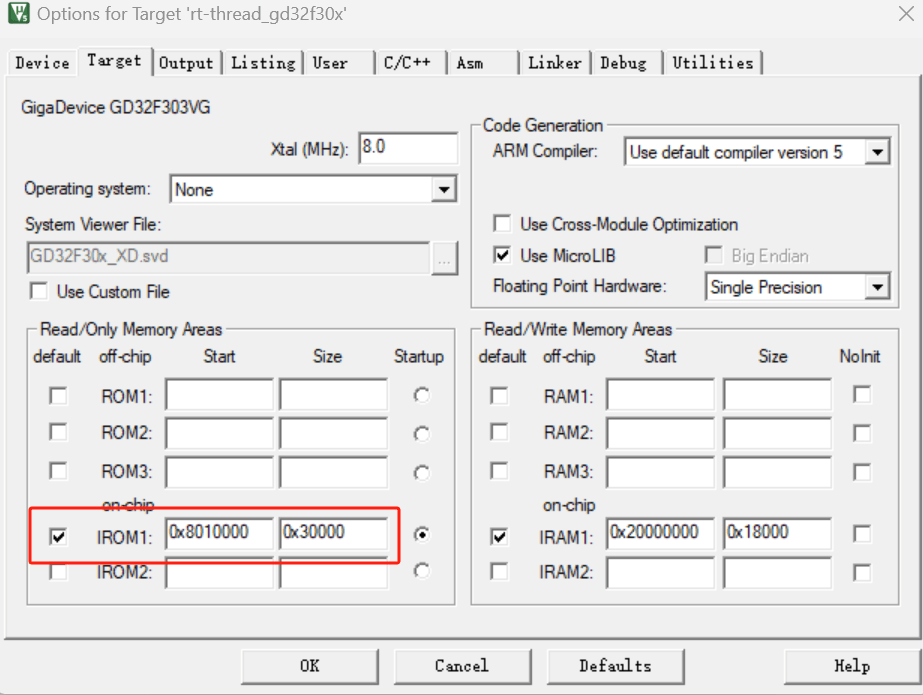The height and width of the screenshot is (695, 923).
Task: Switch to the C/C++ tab
Action: (x=408, y=62)
